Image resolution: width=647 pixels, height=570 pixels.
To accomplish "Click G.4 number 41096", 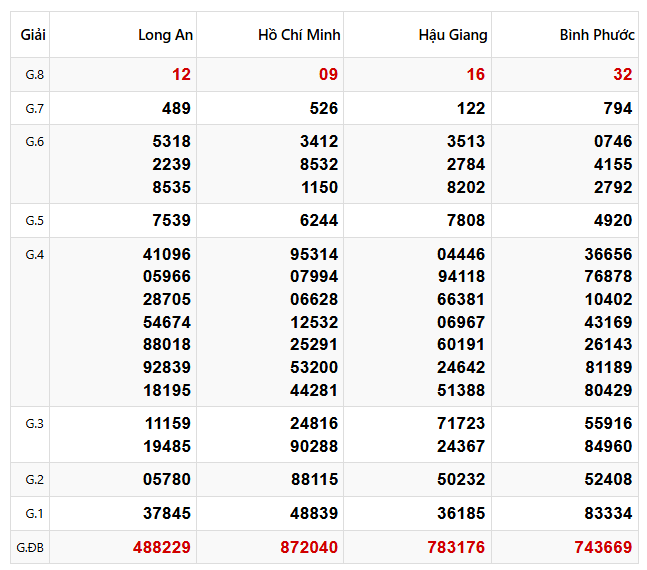I will click(167, 255).
